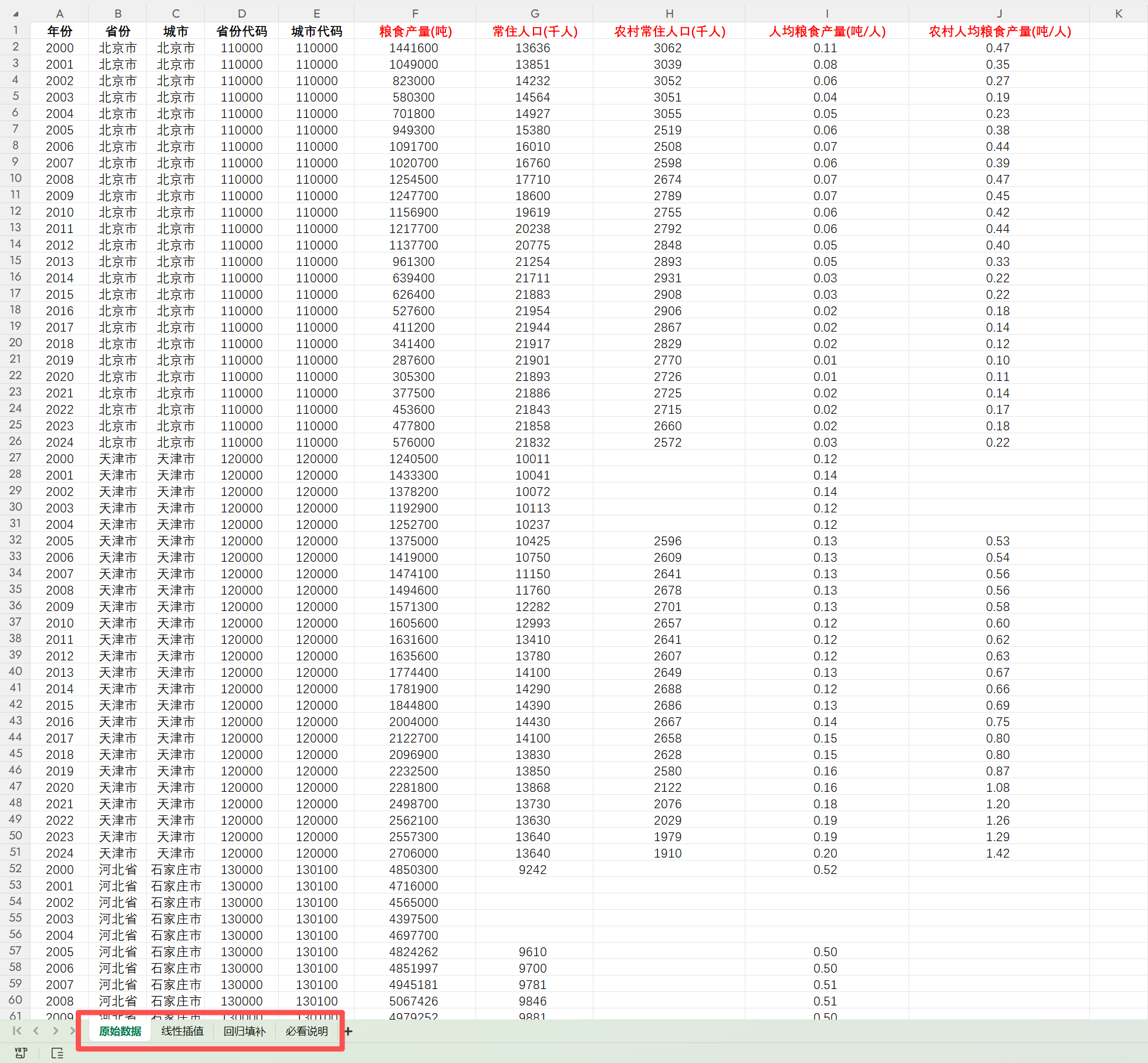Click next sheet navigation arrow
The height and width of the screenshot is (1063, 1148).
point(55,1031)
